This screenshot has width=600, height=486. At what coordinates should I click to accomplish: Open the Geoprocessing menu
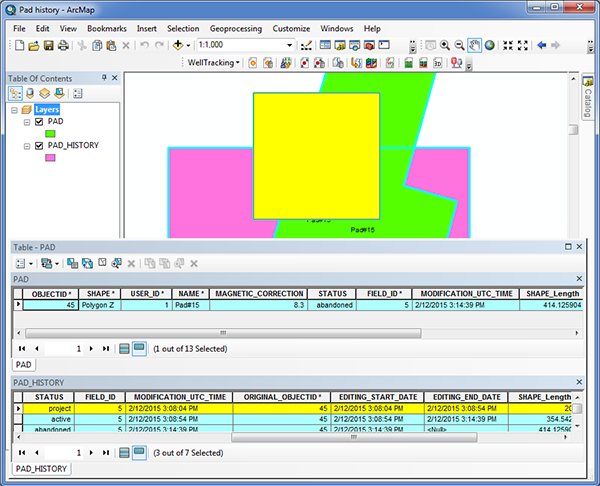(236, 29)
